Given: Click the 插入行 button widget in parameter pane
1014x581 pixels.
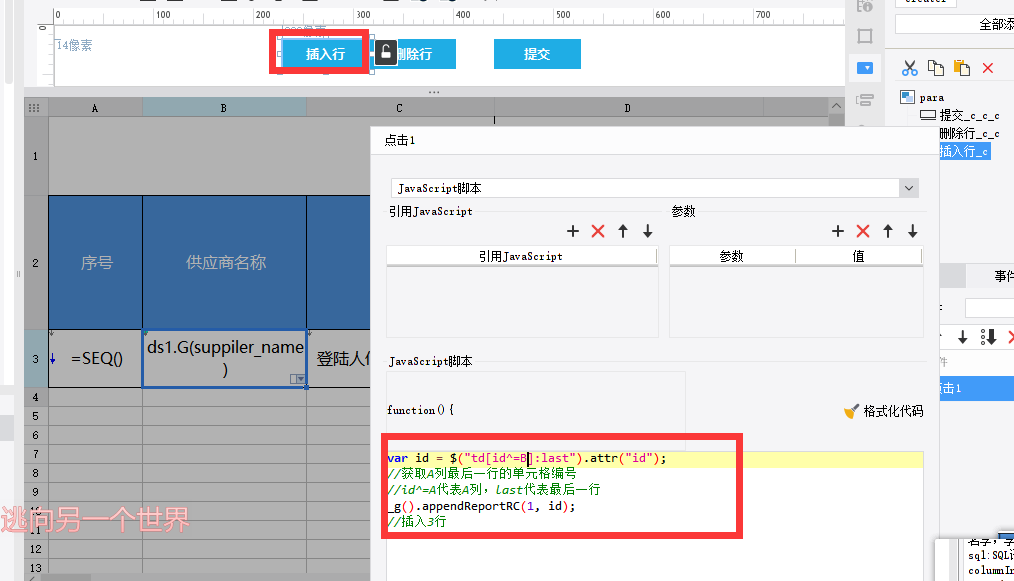Looking at the screenshot, I should coord(325,54).
